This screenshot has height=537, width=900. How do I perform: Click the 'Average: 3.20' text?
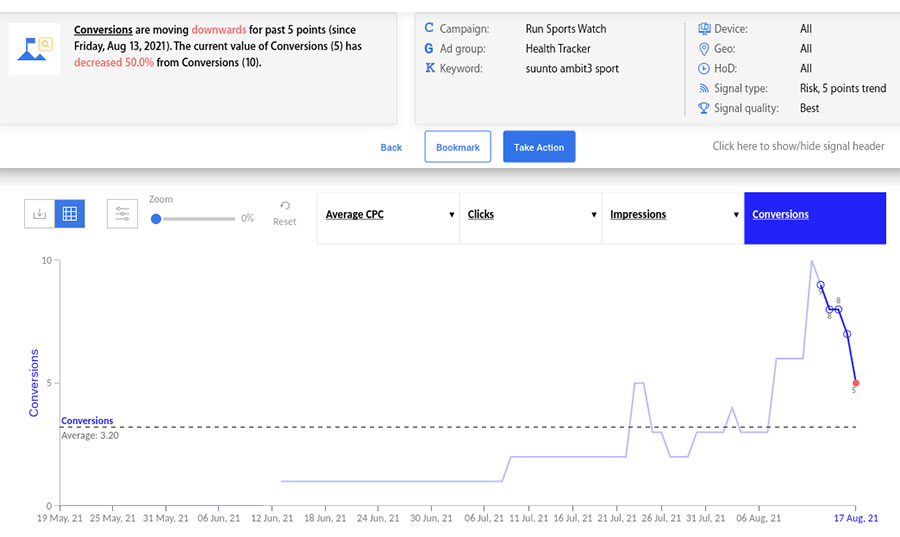tap(90, 435)
